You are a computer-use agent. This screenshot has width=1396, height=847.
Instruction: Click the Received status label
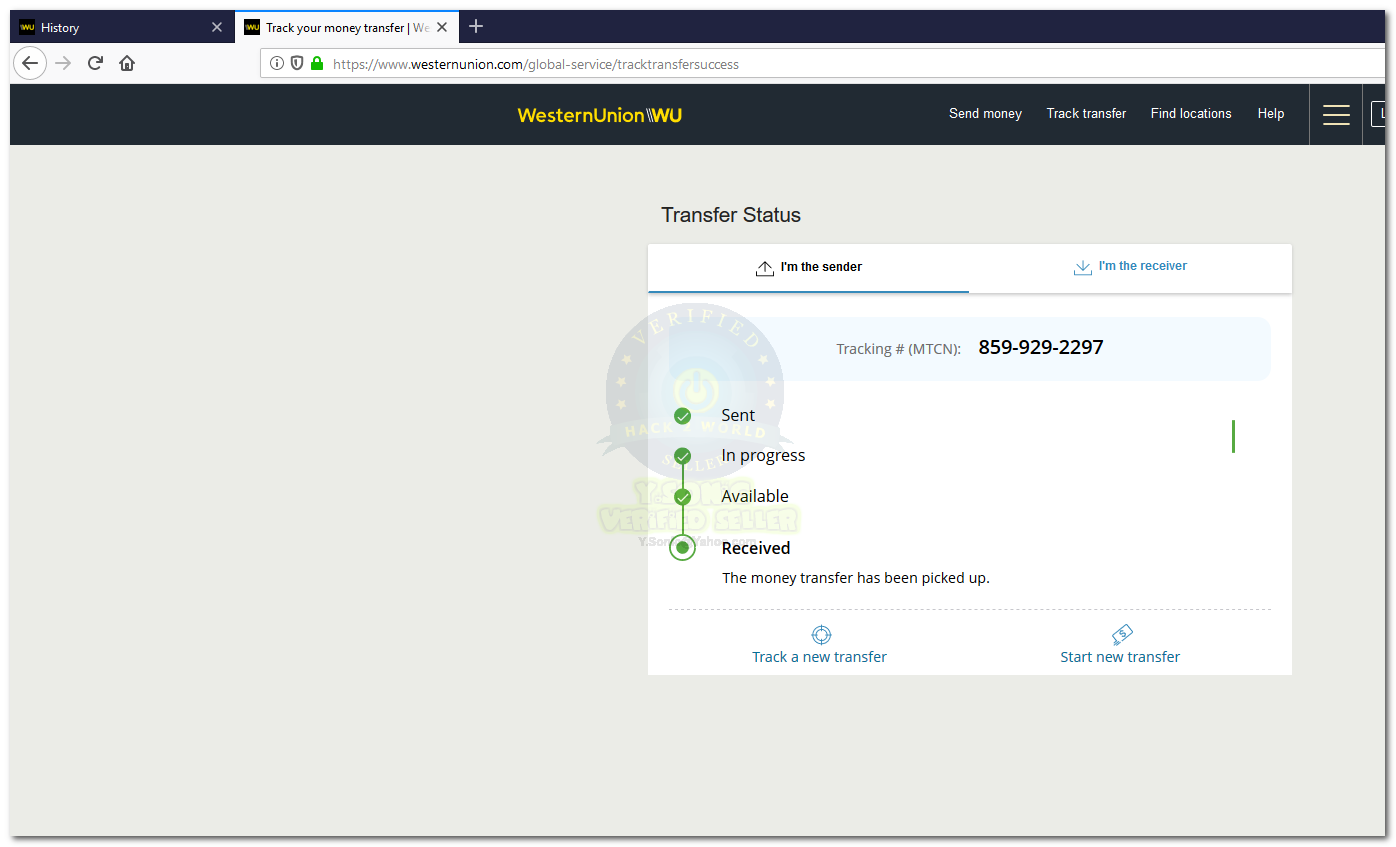click(x=756, y=548)
